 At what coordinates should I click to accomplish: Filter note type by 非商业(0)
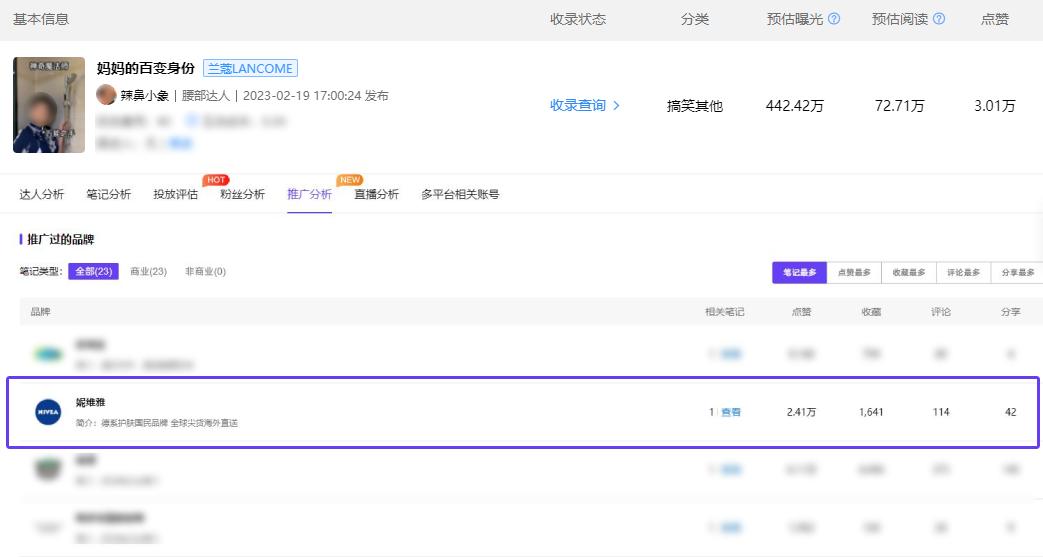(x=205, y=272)
